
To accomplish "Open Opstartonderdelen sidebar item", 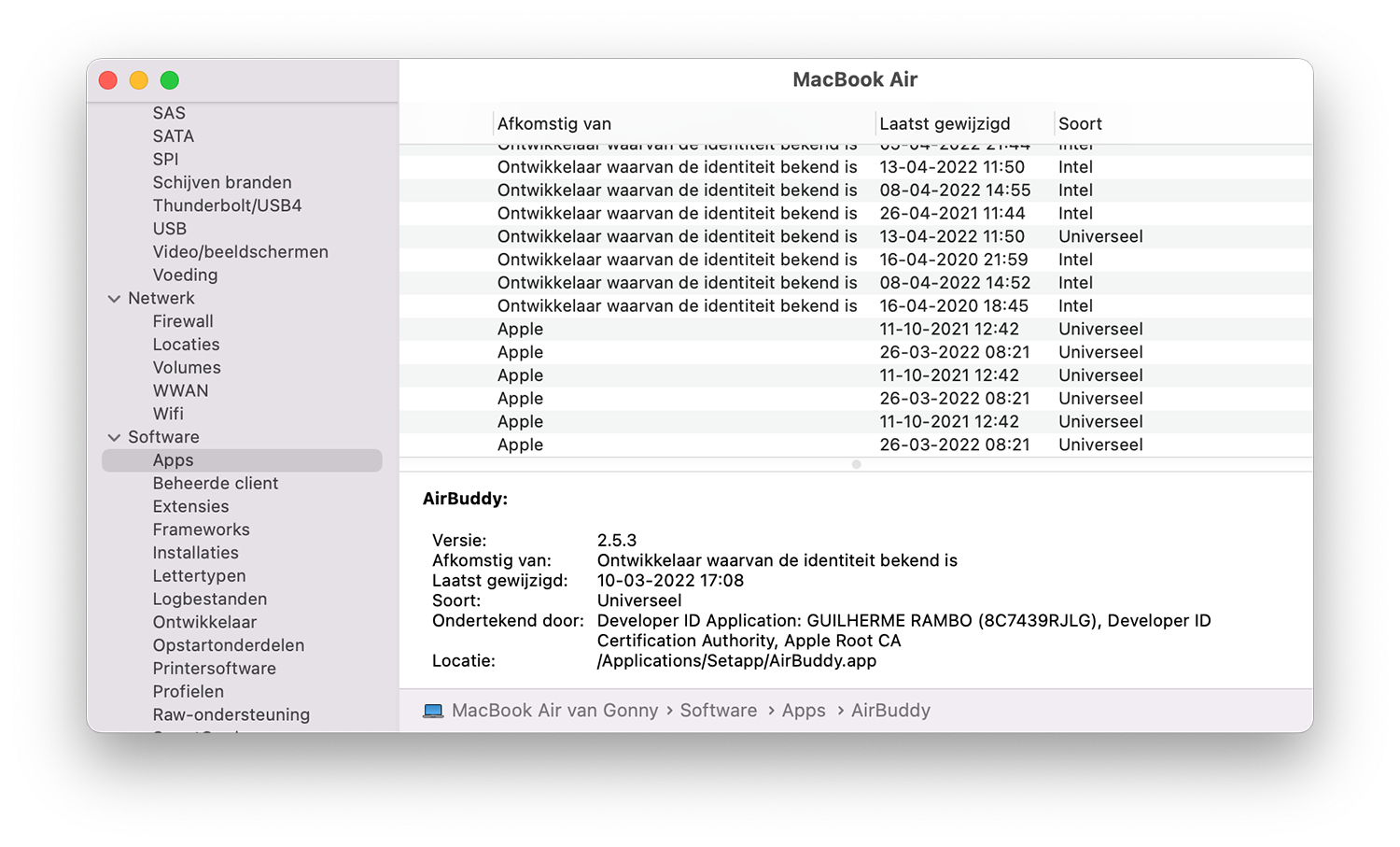I will click(x=229, y=645).
